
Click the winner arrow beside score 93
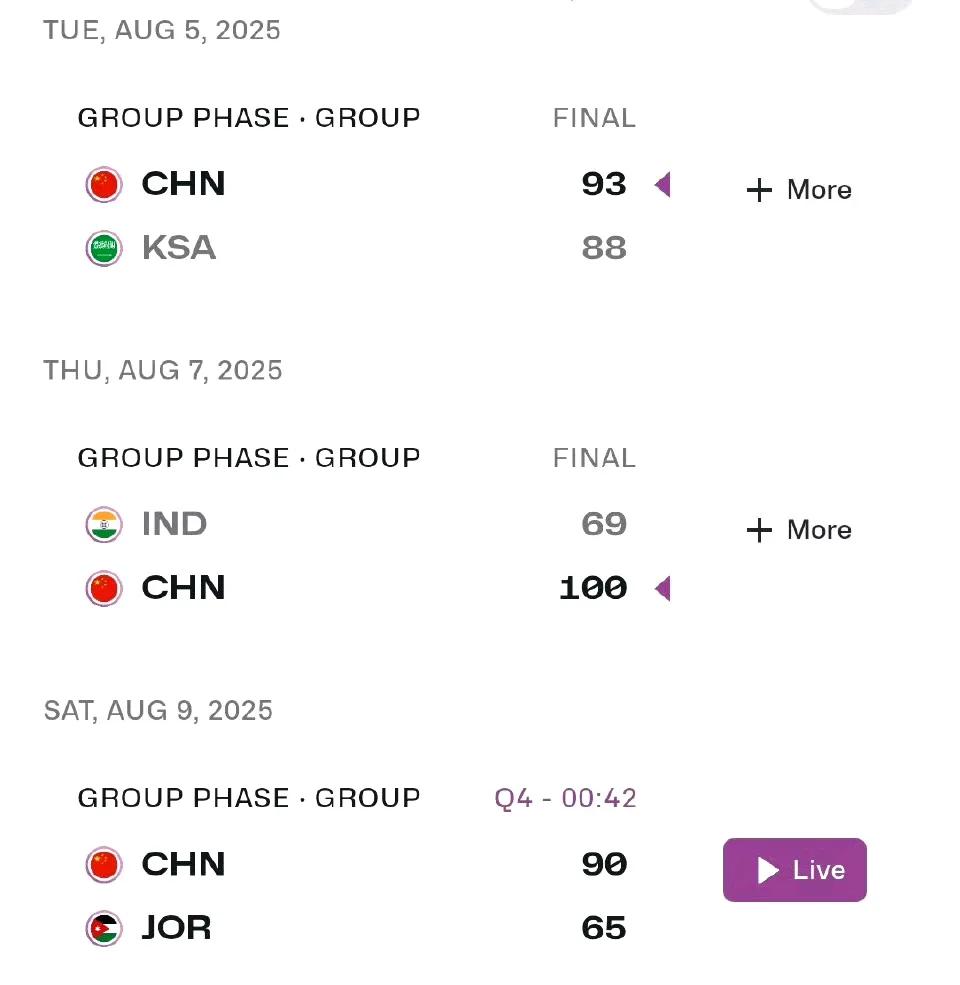coord(663,185)
